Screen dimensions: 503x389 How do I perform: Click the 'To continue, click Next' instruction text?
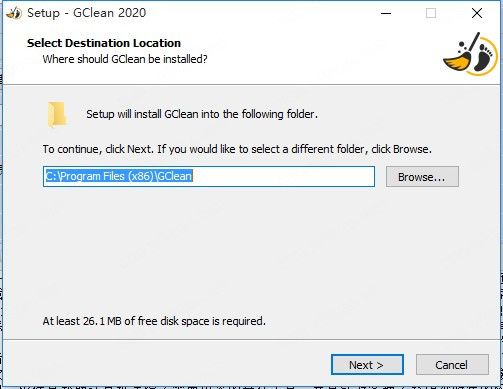click(x=237, y=149)
